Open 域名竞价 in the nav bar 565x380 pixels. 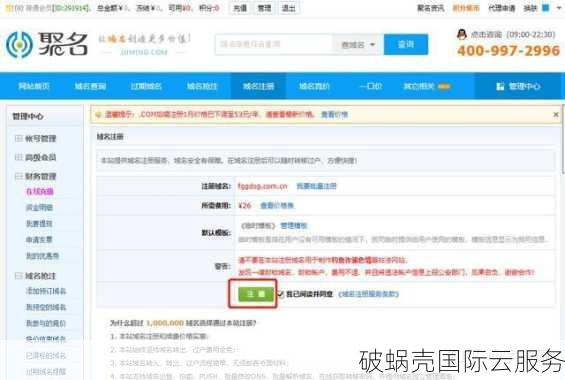tap(314, 86)
